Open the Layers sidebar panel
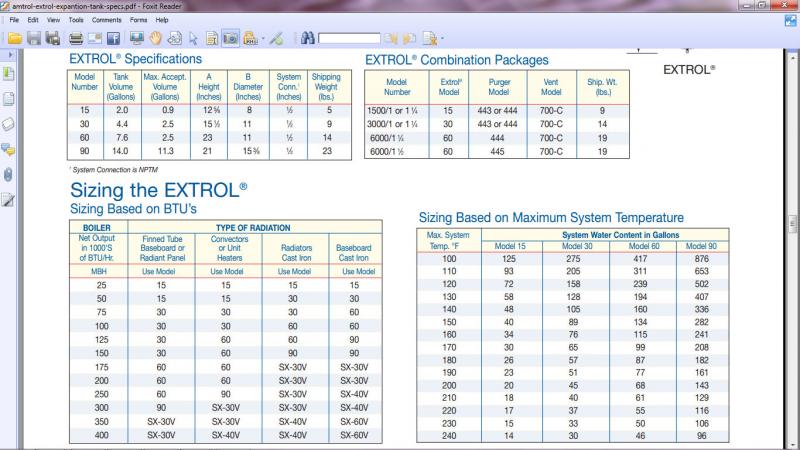This screenshot has height=450, width=800. click(9, 124)
